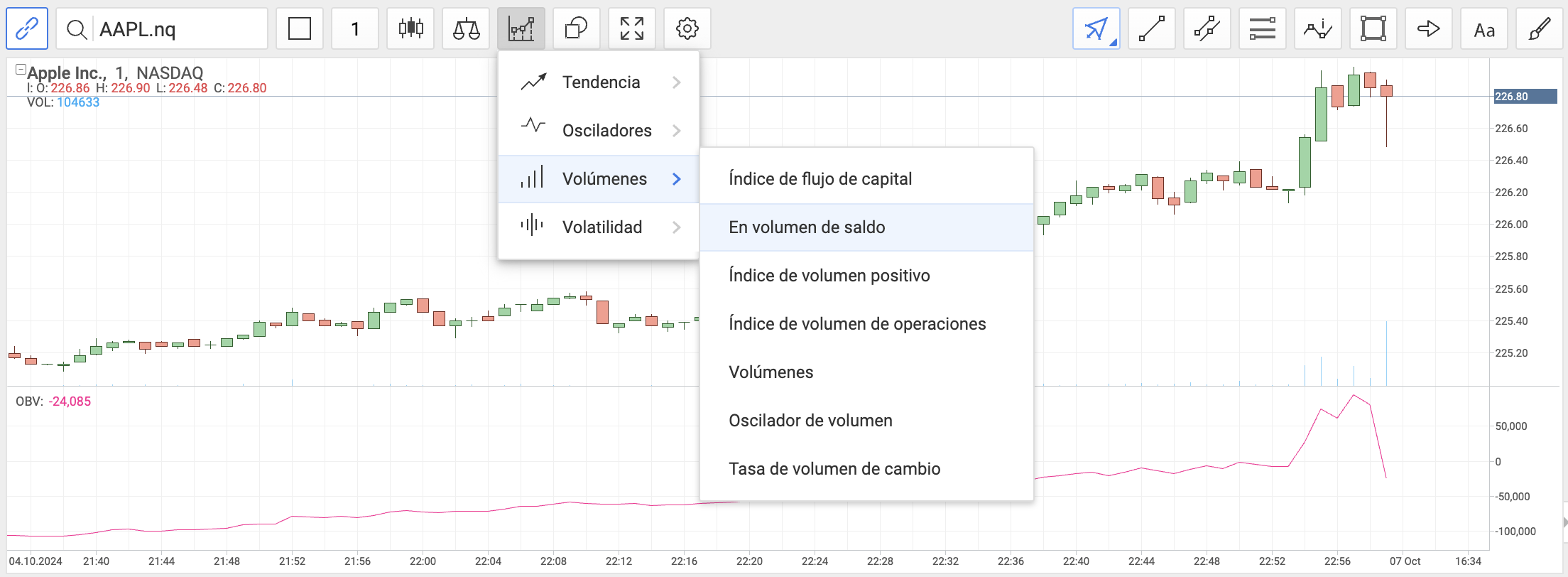Viewport: 1568px width, 577px height.
Task: Click the Apple Inc. chart title
Action: click(x=67, y=73)
